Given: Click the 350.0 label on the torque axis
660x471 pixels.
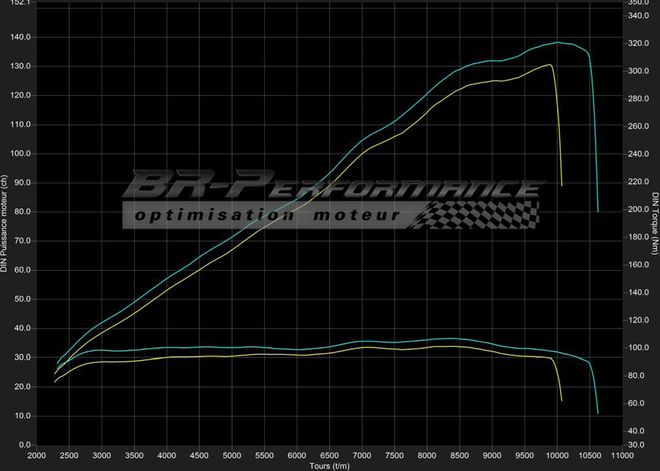Looking at the screenshot, I should tap(637, 3).
